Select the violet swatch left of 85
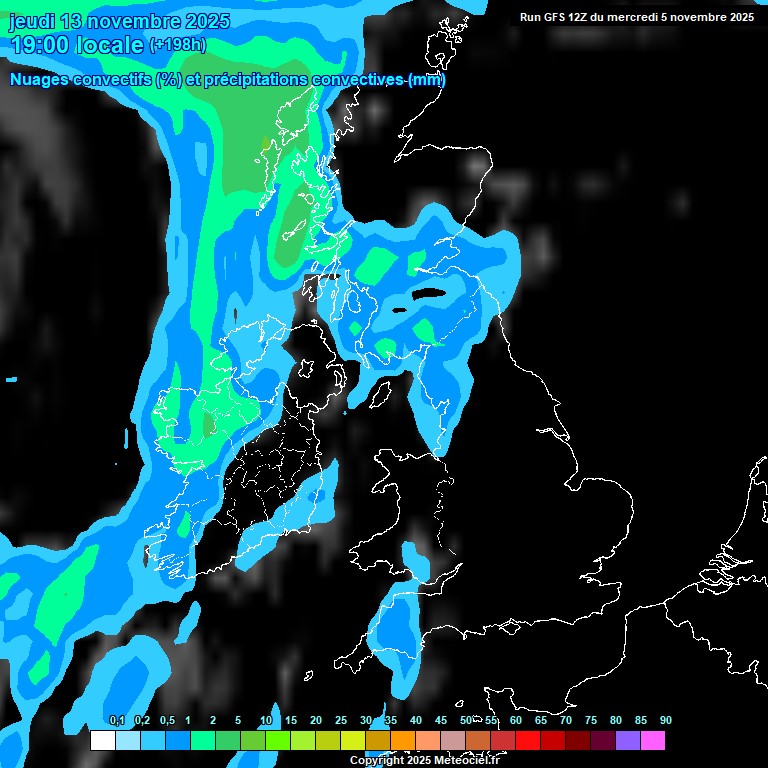The height and width of the screenshot is (768, 768). 628,740
